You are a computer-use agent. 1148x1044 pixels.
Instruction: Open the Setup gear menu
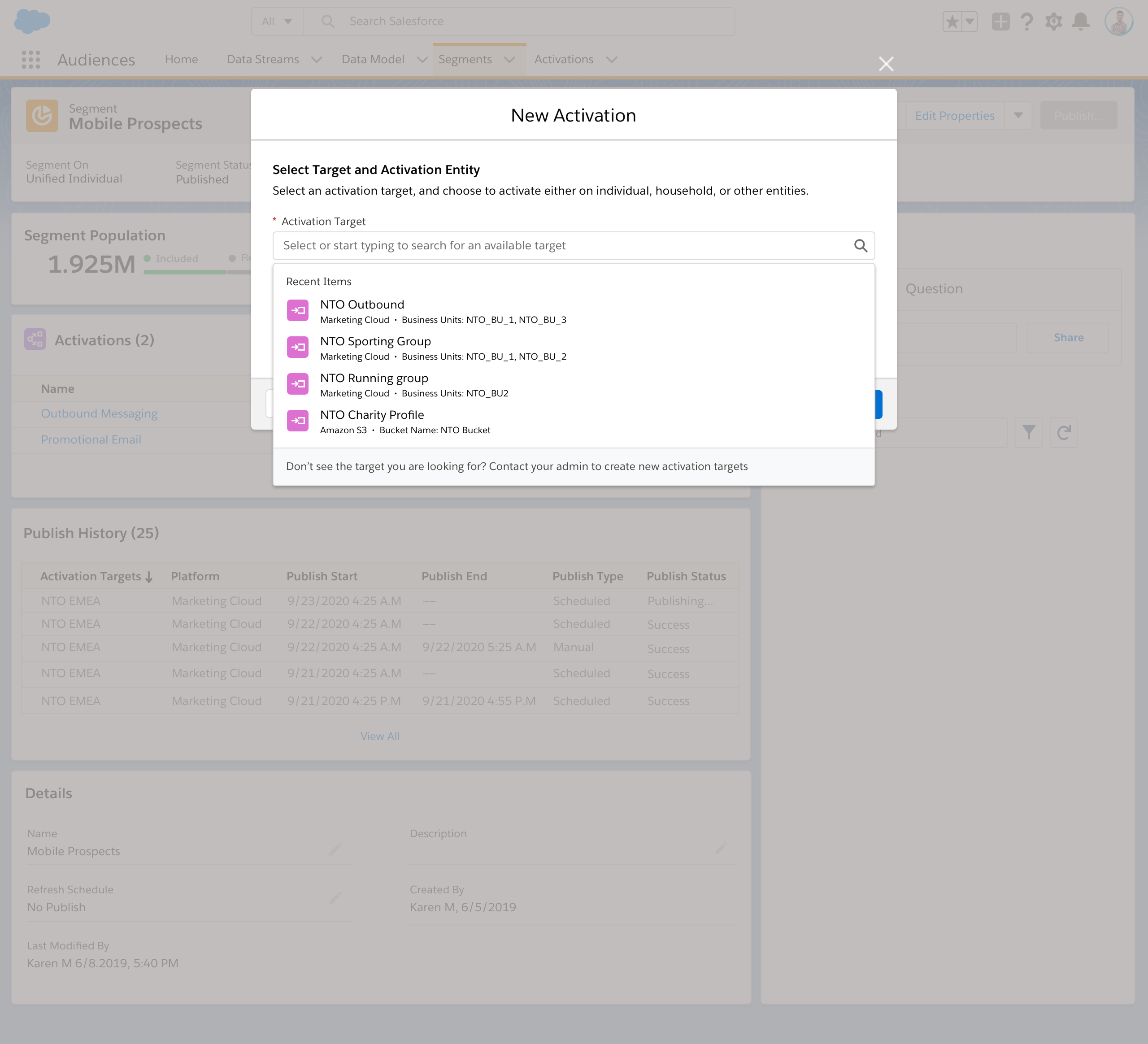(1053, 22)
